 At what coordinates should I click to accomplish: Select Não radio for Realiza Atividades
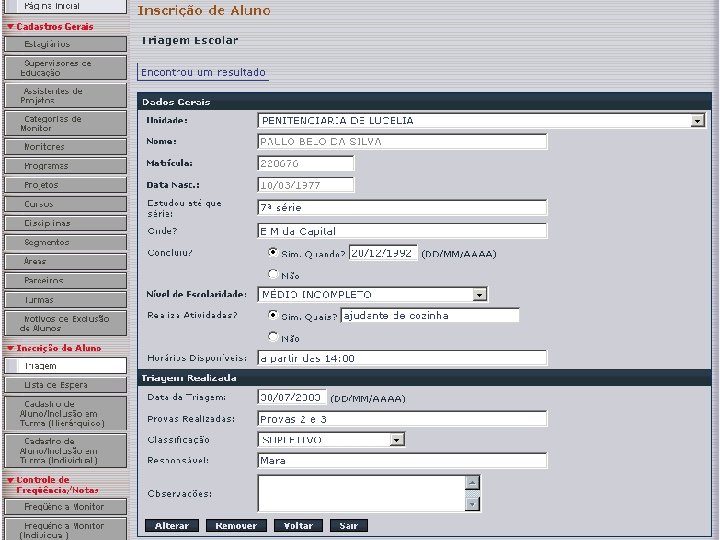pos(273,337)
